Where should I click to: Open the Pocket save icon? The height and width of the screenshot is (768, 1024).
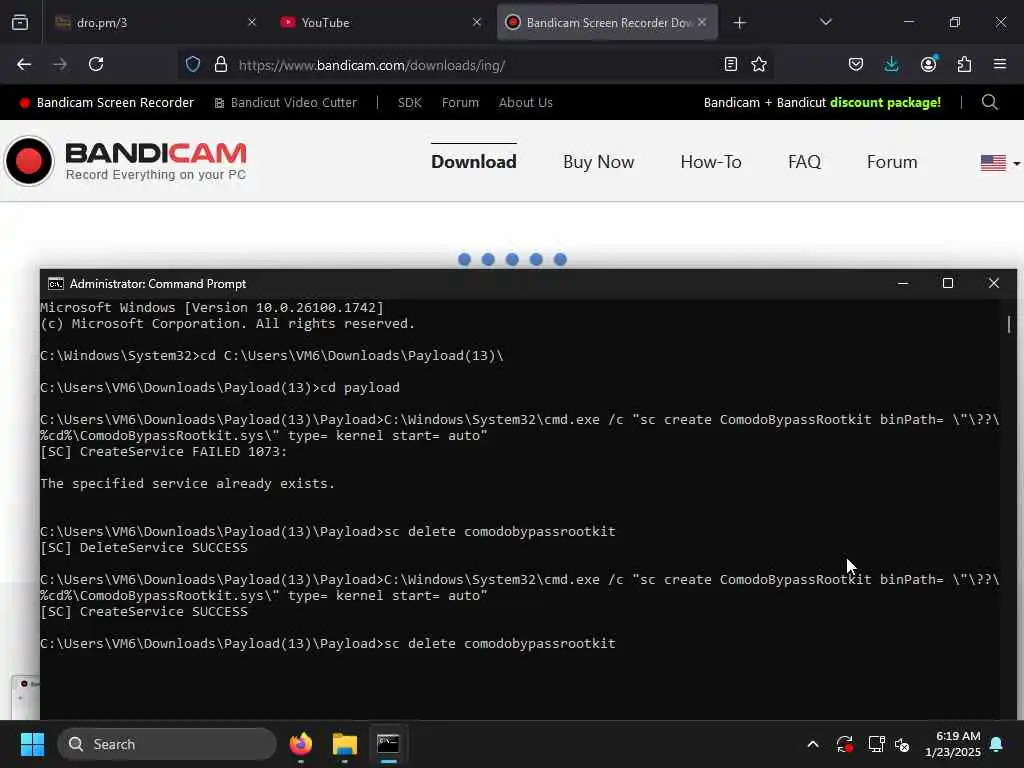[x=856, y=65]
